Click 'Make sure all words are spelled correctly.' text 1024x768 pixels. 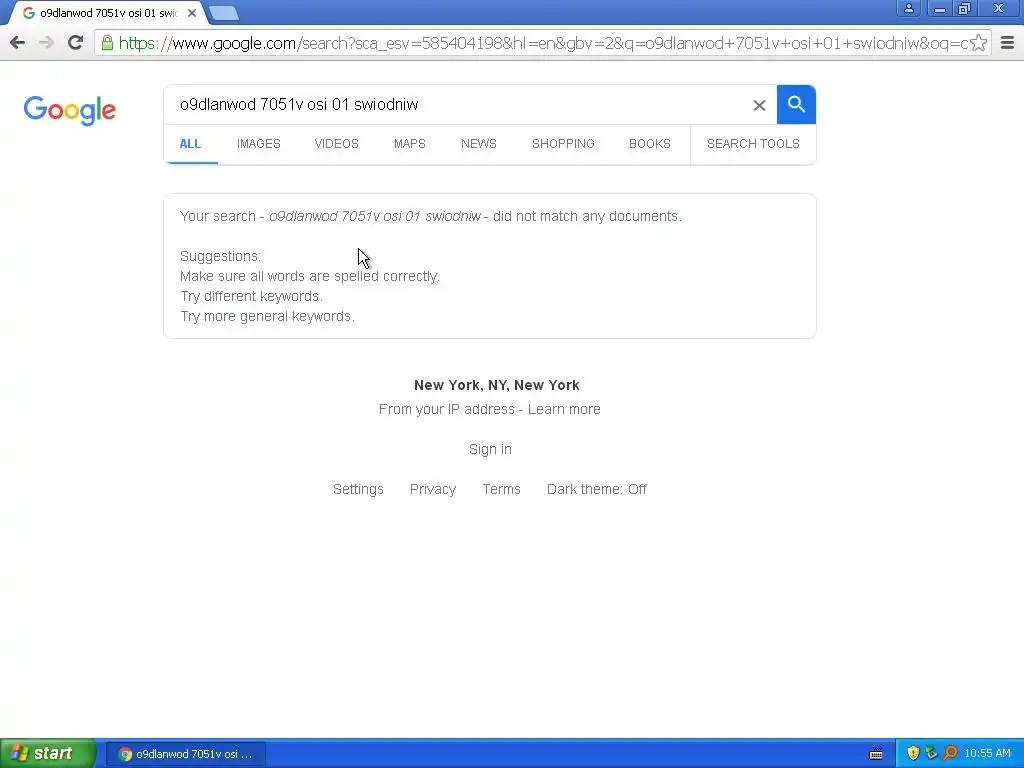[x=310, y=276]
